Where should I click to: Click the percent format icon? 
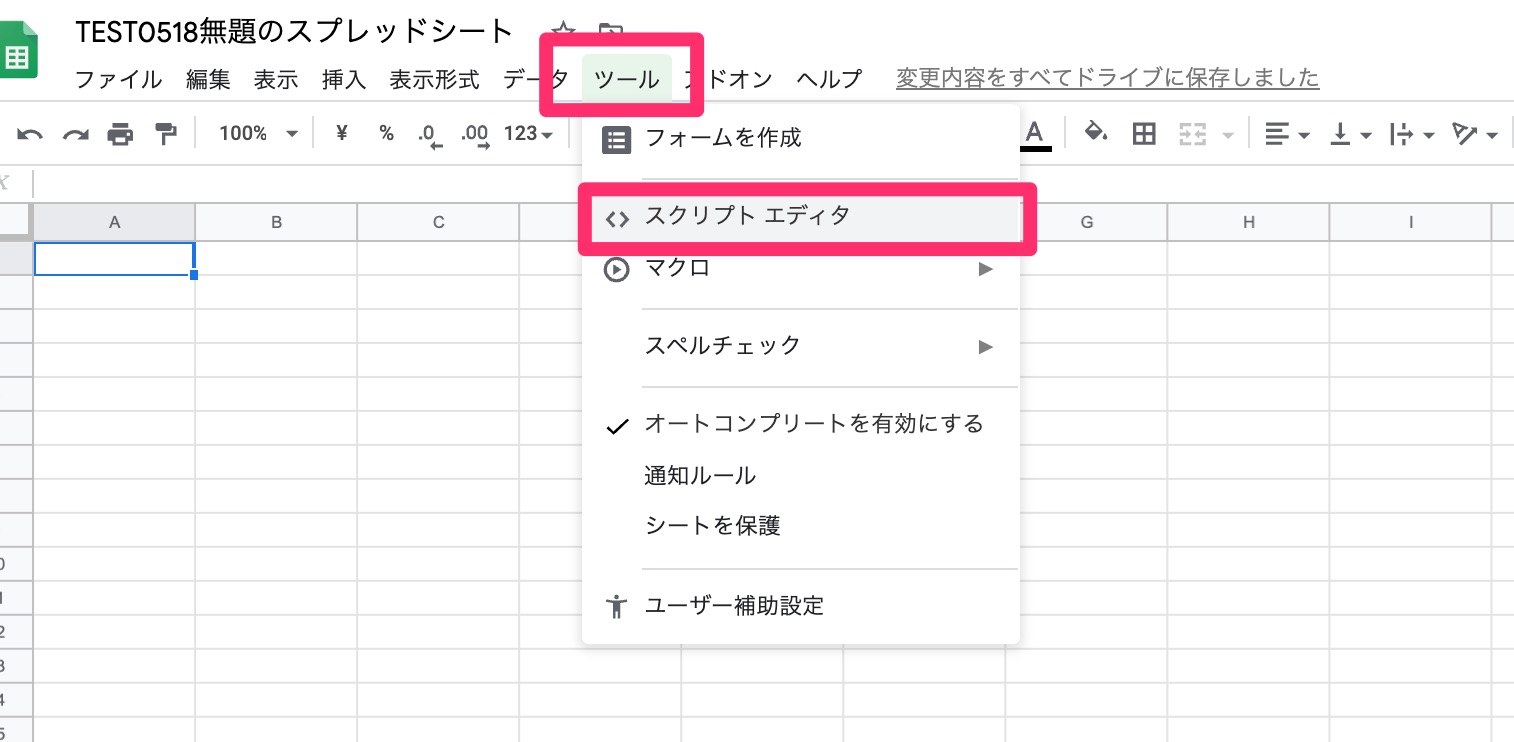point(386,133)
